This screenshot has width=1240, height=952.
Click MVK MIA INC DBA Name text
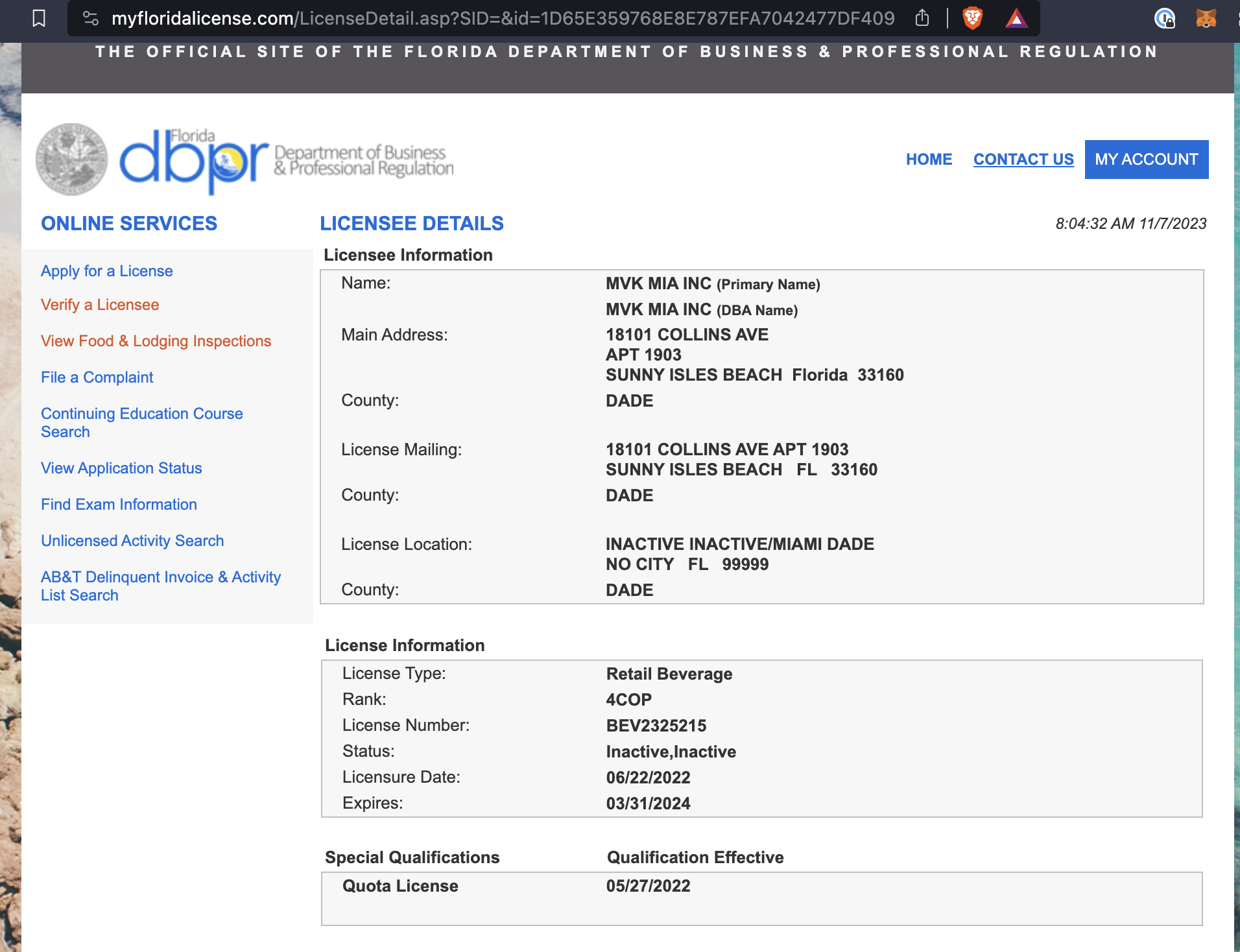click(x=702, y=310)
